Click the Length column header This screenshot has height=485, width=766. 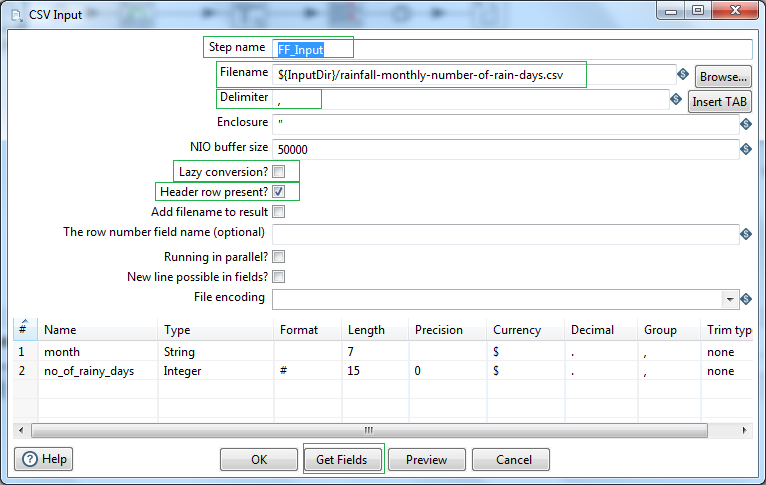pos(375,330)
